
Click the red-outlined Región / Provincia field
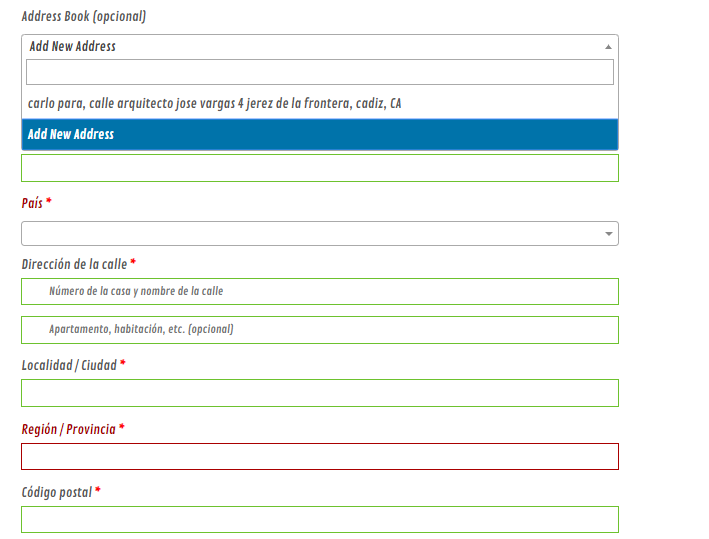(x=320, y=457)
